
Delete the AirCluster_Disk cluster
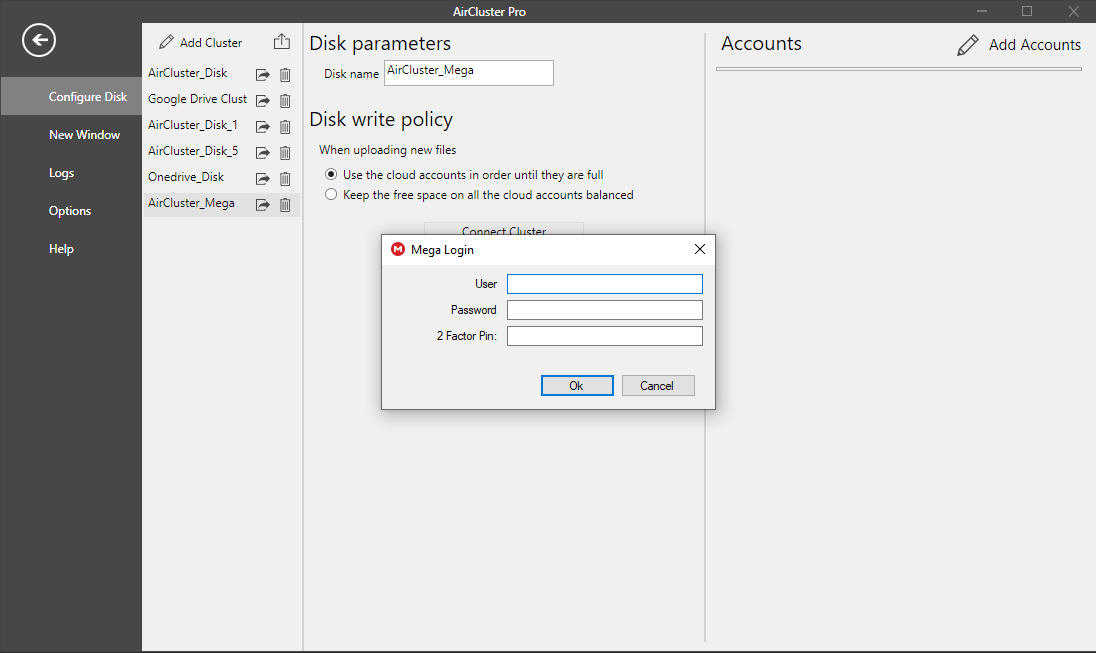point(285,75)
